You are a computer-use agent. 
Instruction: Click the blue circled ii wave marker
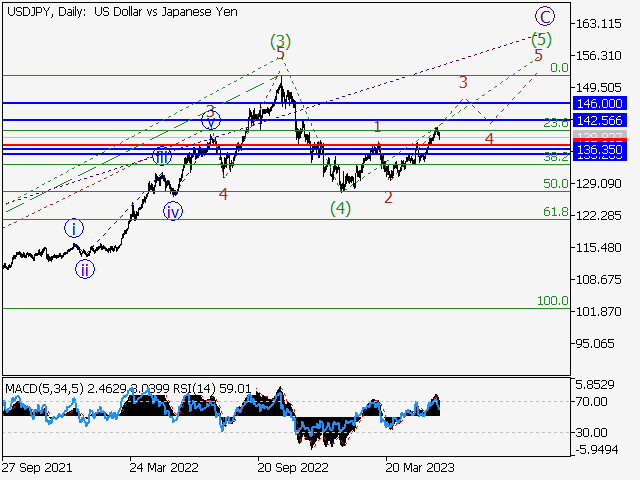tap(84, 269)
